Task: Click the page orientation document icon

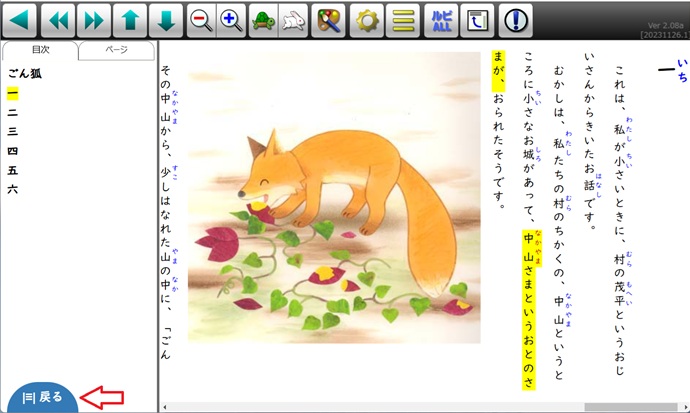Action: [x=477, y=19]
